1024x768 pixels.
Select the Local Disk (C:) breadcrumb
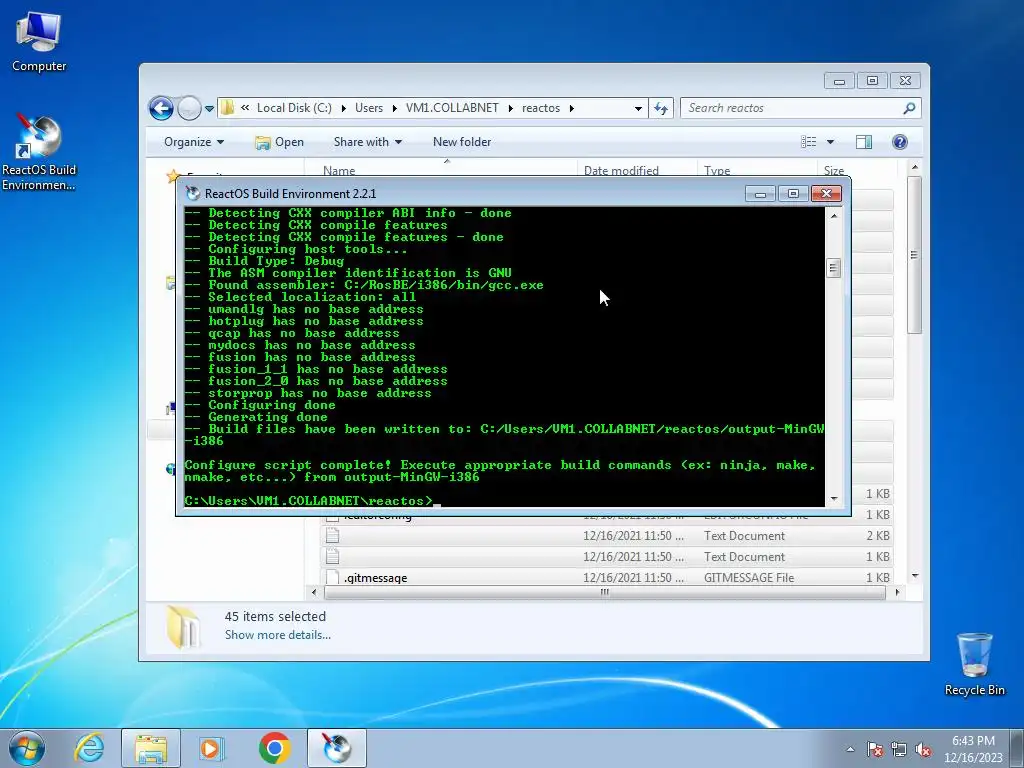click(x=294, y=108)
